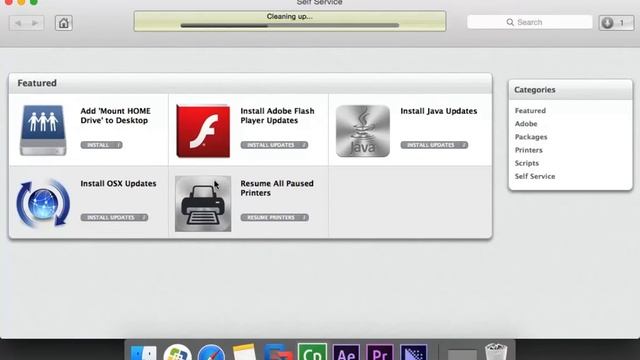
Task: Select the Printers category
Action: pos(529,150)
